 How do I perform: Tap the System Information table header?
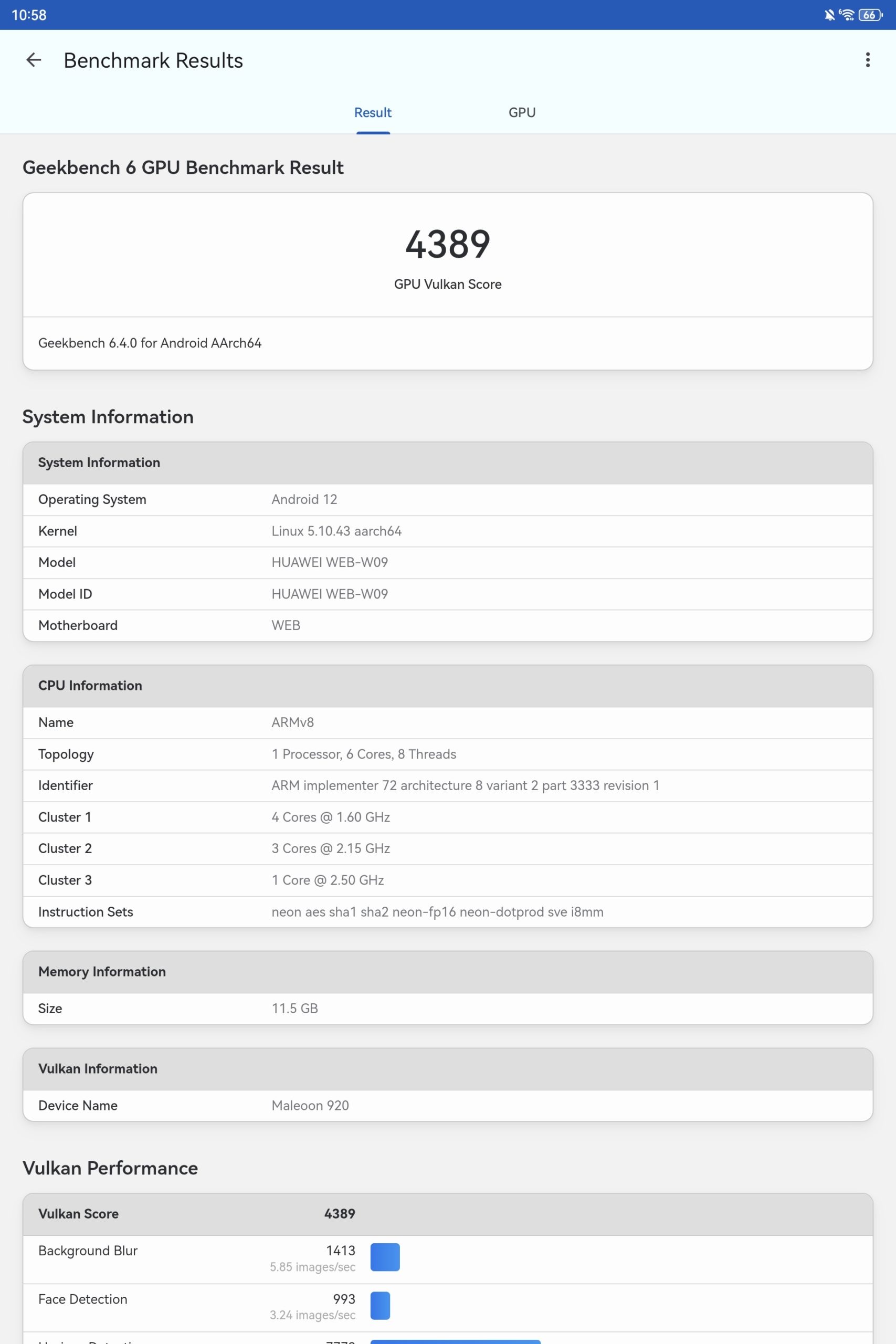click(448, 463)
